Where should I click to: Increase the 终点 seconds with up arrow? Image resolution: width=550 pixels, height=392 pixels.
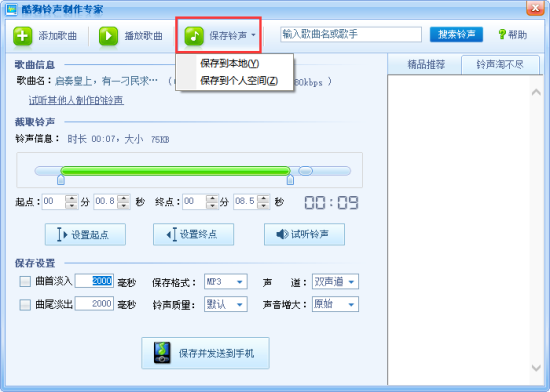tap(263, 198)
